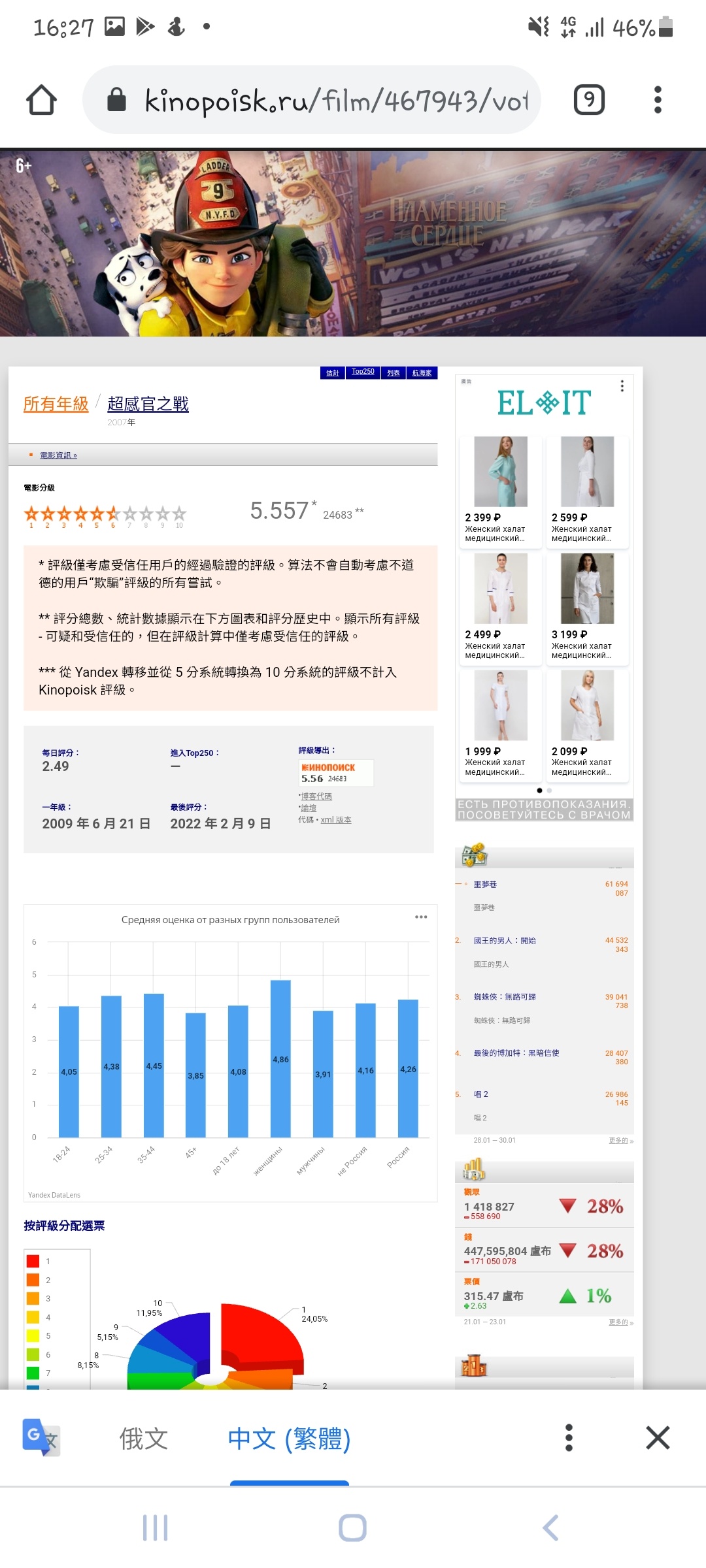Open the 估計 tab link

click(333, 372)
